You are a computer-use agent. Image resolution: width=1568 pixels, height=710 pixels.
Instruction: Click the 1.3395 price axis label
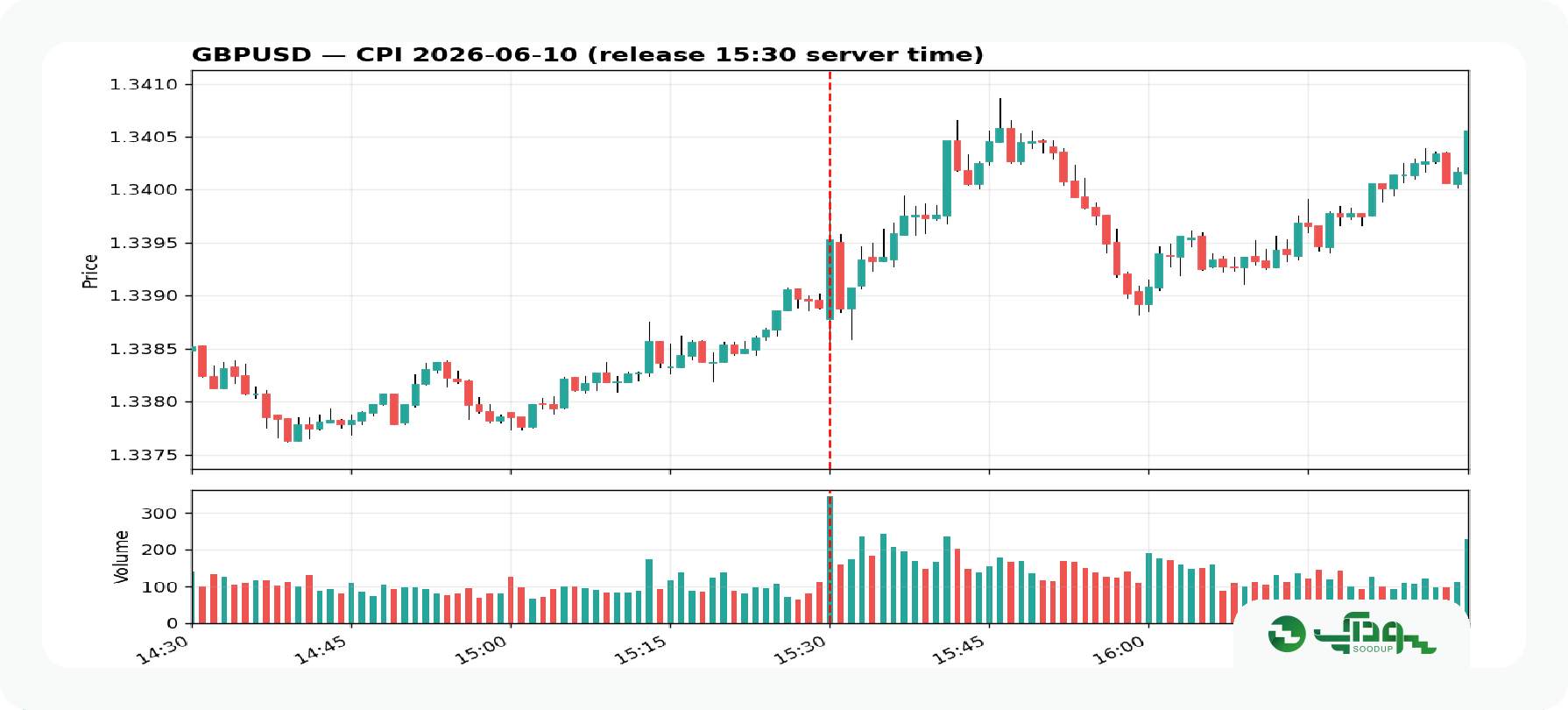coord(144,243)
